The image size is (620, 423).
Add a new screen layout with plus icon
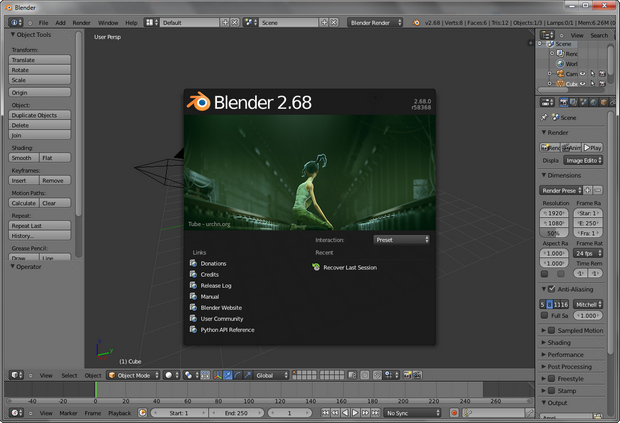coord(225,23)
